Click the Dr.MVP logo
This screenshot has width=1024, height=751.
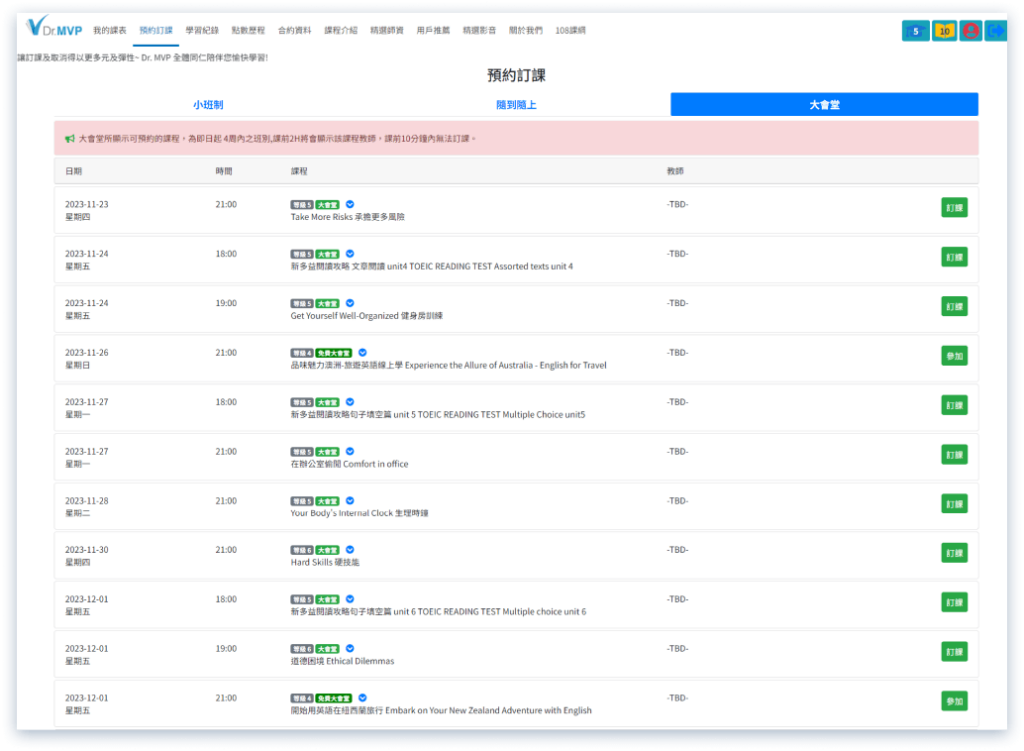tap(55, 29)
